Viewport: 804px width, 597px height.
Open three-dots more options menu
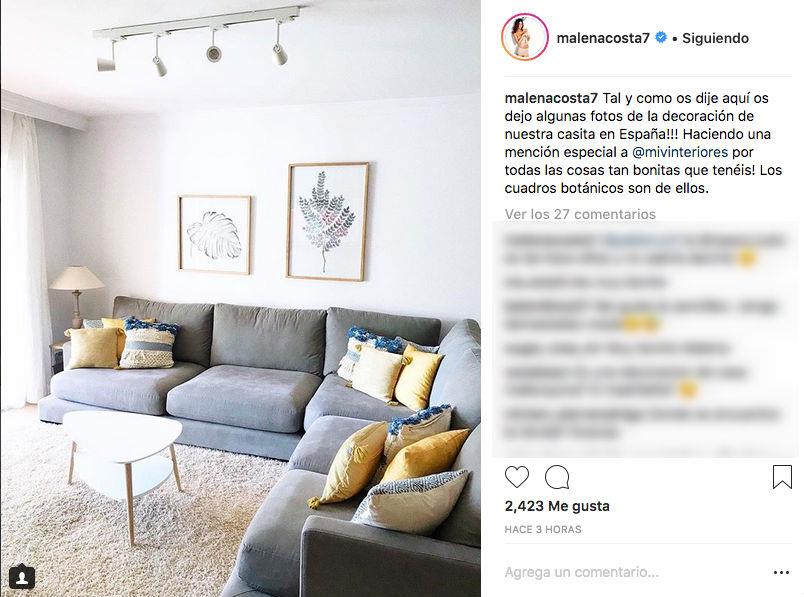click(x=781, y=572)
